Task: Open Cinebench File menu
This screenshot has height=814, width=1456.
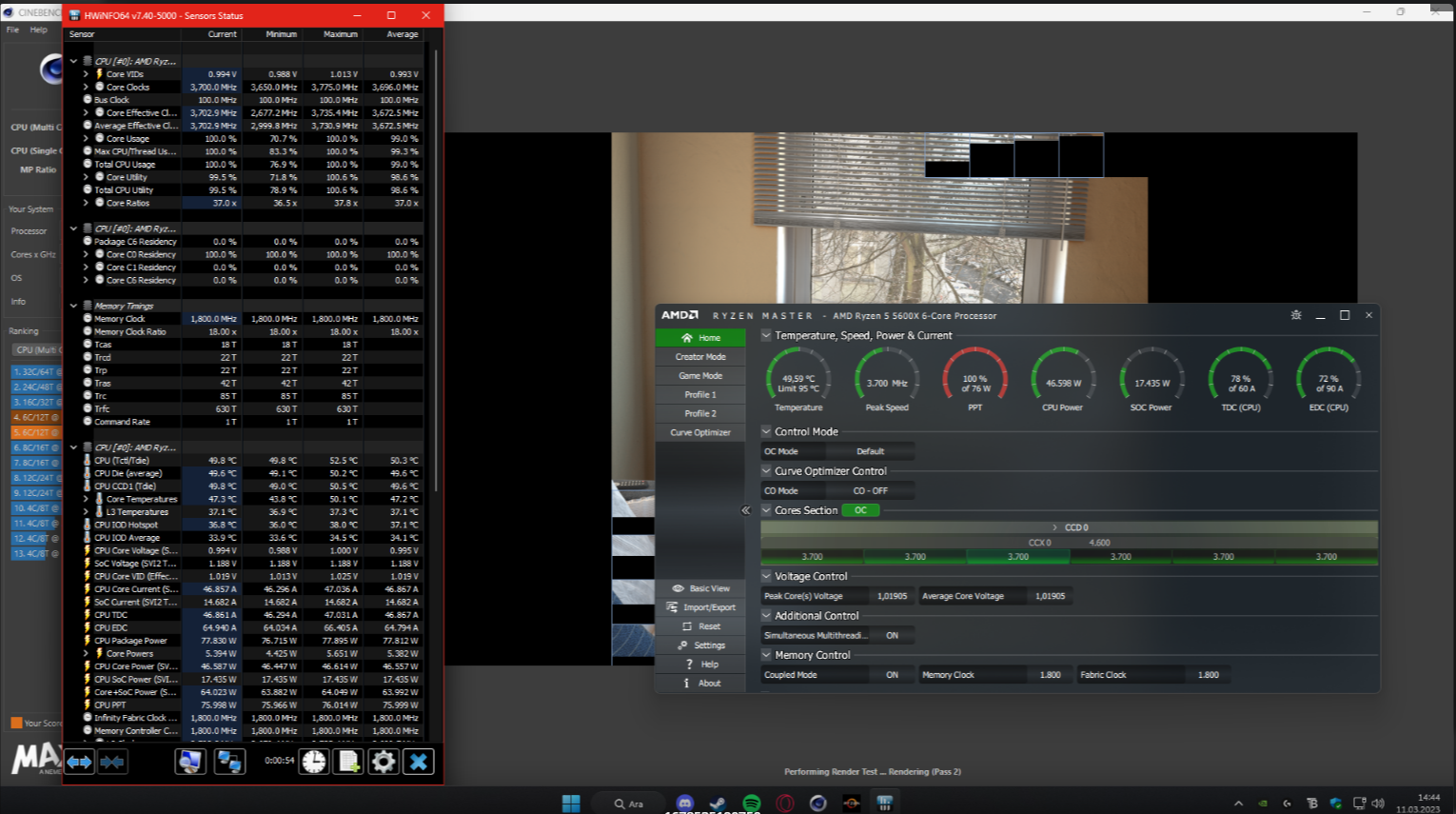Action: (x=12, y=30)
